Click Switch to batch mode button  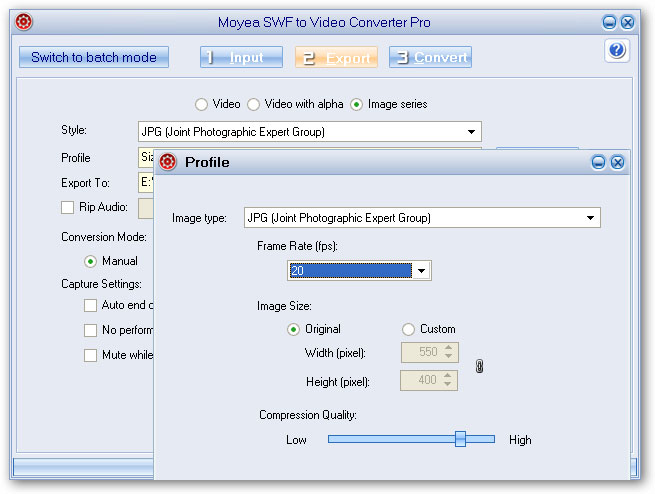[94, 57]
